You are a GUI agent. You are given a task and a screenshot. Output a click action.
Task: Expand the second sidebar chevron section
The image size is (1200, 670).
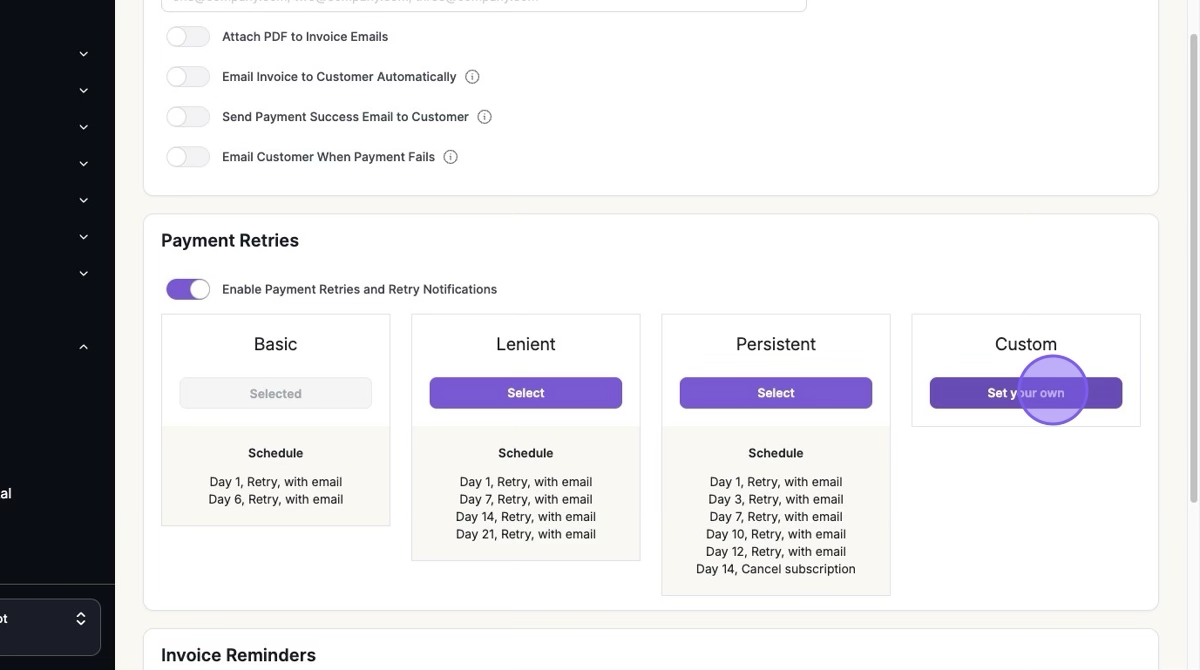(x=84, y=91)
